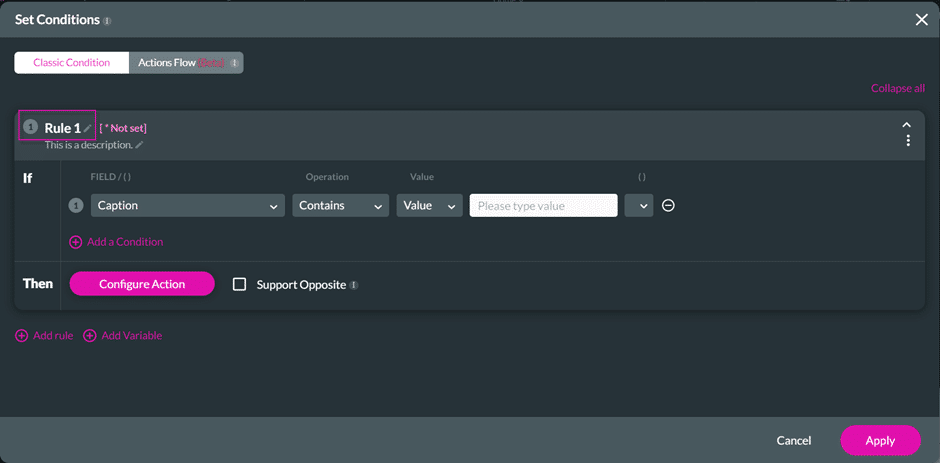The width and height of the screenshot is (940, 463).
Task: Enable the Support Opposite checkbox
Action: (x=239, y=284)
